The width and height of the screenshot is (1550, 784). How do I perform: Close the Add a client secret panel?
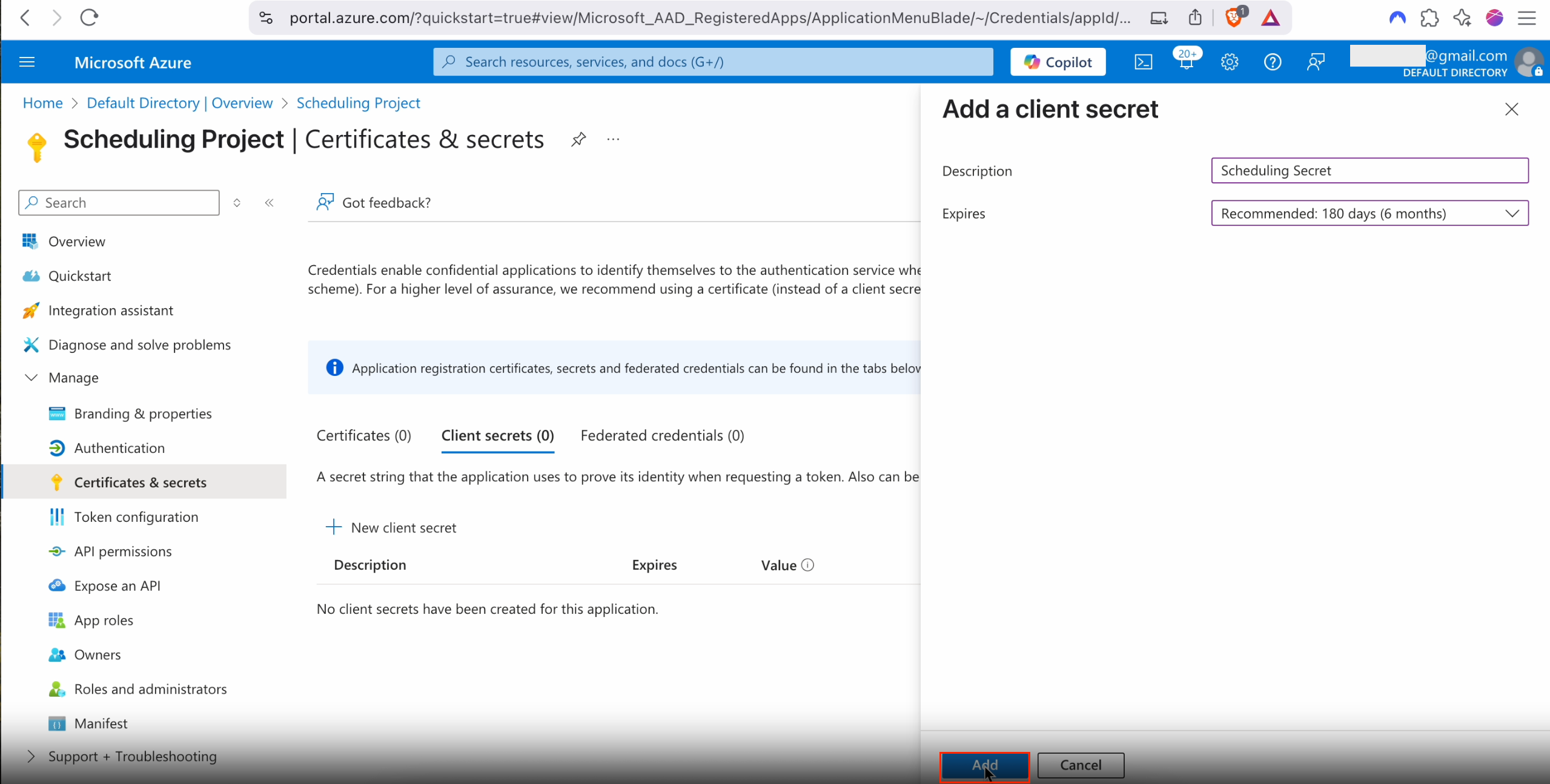coord(1511,109)
